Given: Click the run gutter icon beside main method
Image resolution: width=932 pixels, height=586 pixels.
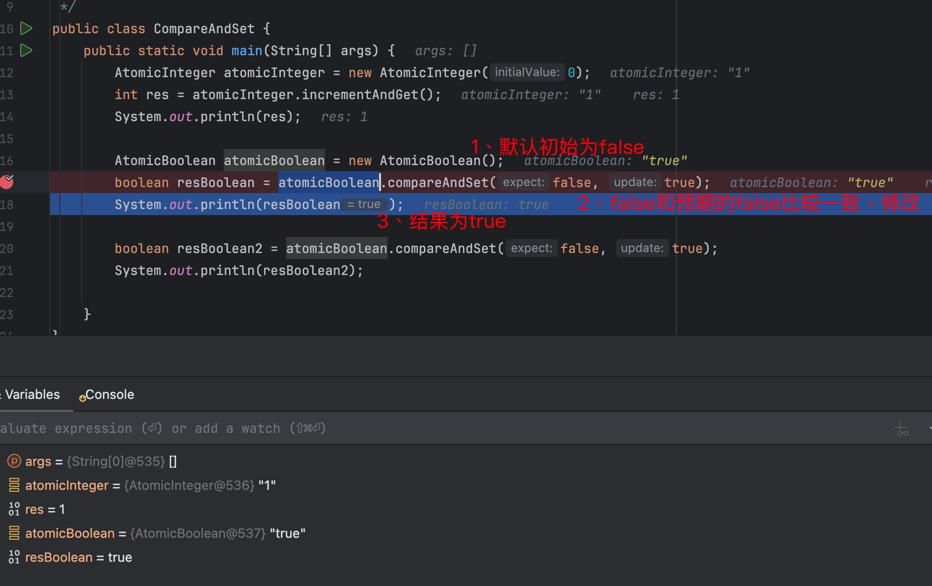Looking at the screenshot, I should [x=27, y=51].
